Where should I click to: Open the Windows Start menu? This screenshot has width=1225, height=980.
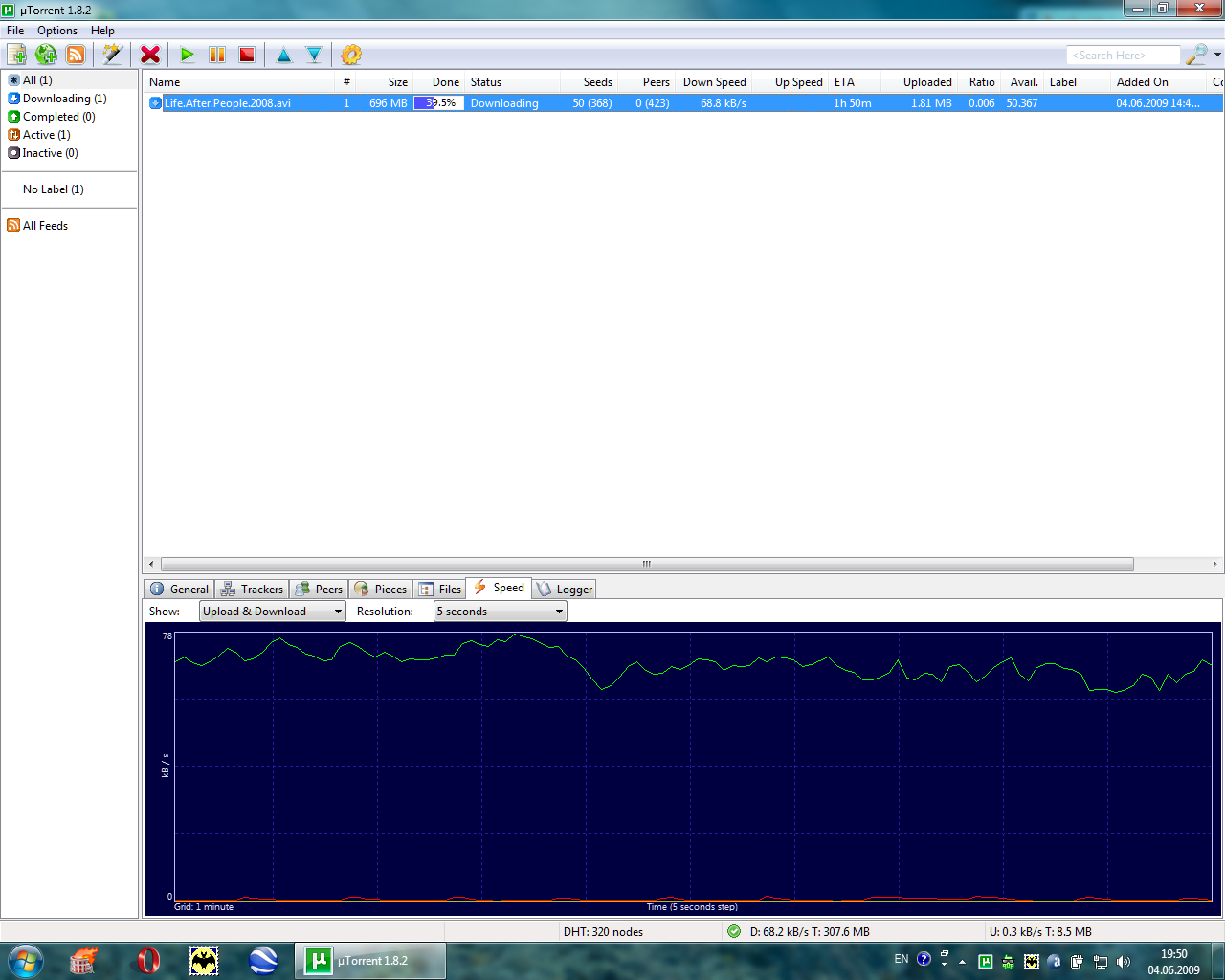pos(25,960)
